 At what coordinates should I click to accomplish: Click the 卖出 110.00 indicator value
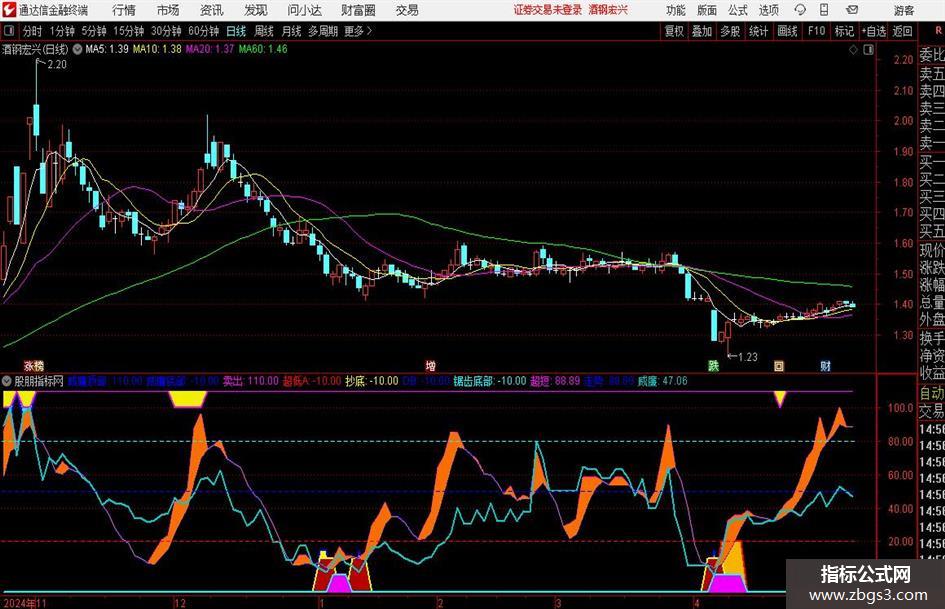251,381
